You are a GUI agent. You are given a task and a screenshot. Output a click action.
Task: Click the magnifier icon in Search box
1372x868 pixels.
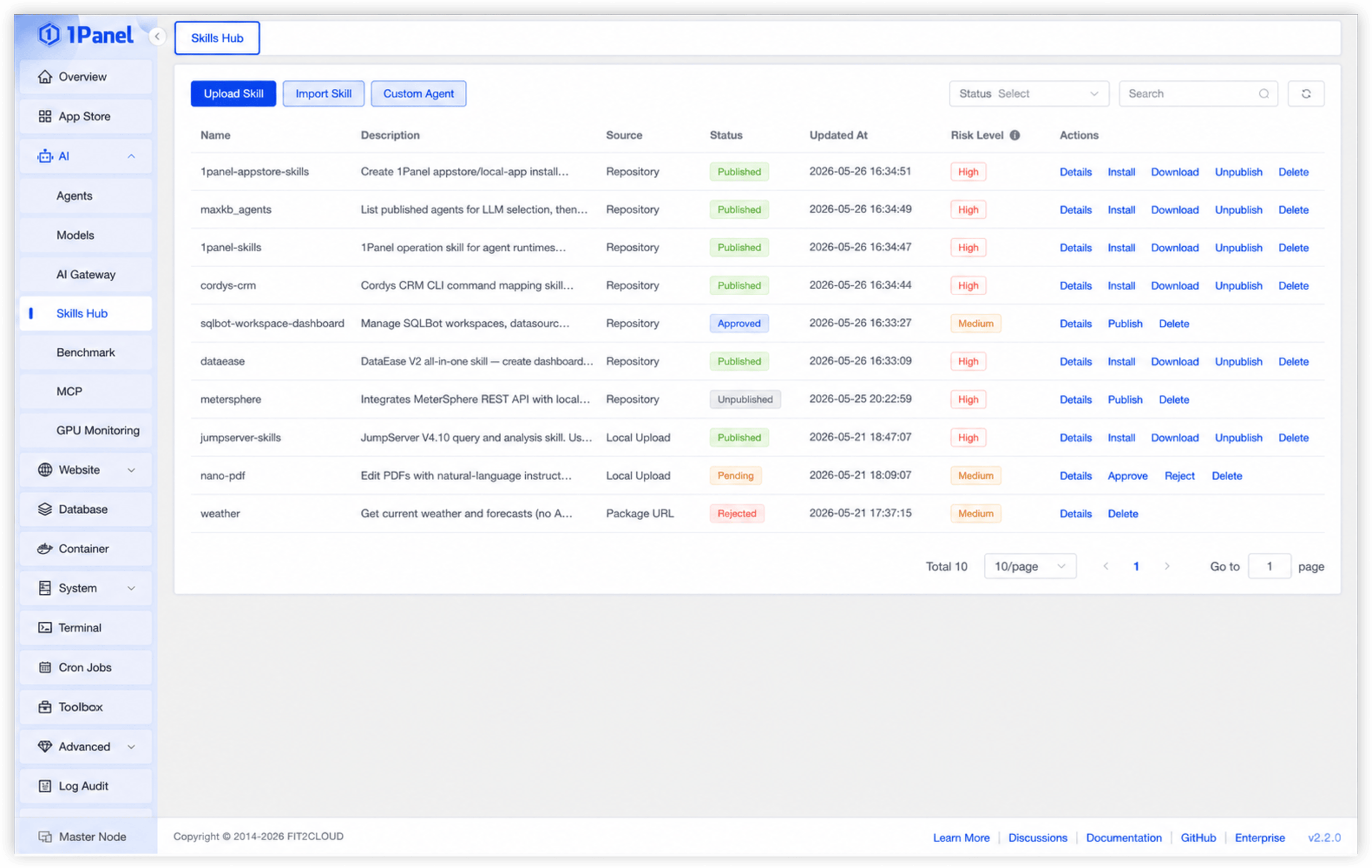click(1264, 94)
